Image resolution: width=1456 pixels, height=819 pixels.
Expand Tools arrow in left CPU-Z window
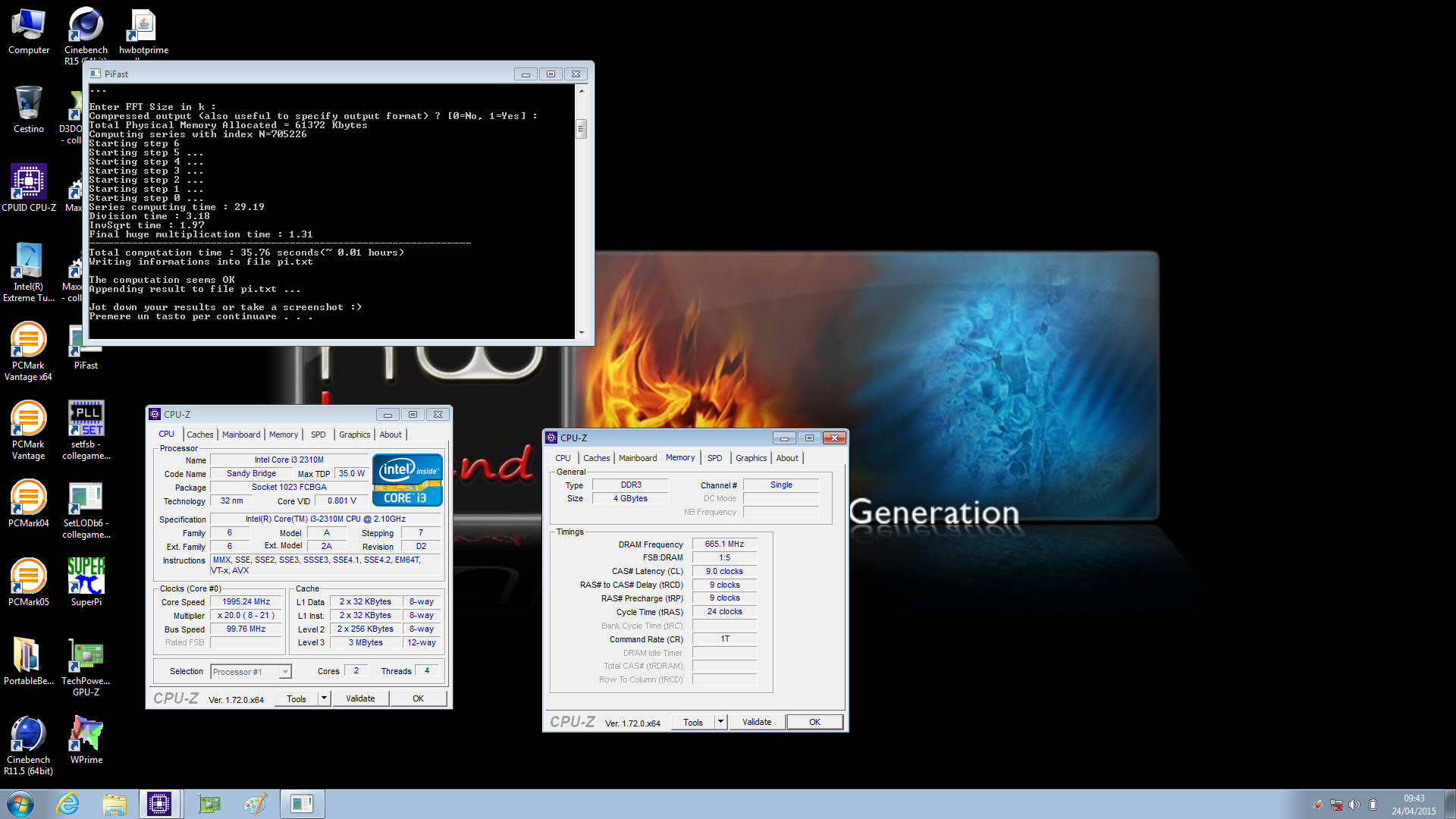[x=325, y=698]
